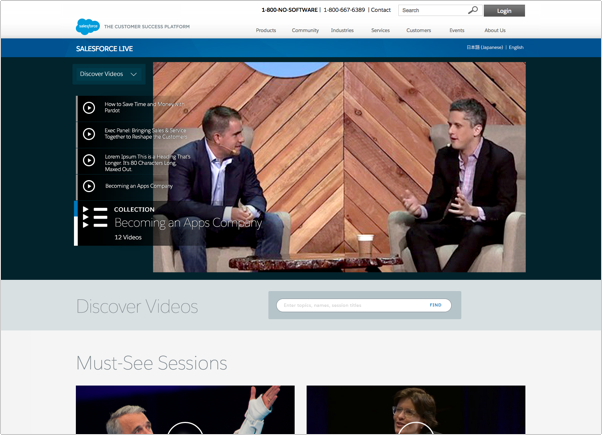Image resolution: width=602 pixels, height=435 pixels.
Task: Play the 'How to Save Time and Money' video
Action: 89,108
